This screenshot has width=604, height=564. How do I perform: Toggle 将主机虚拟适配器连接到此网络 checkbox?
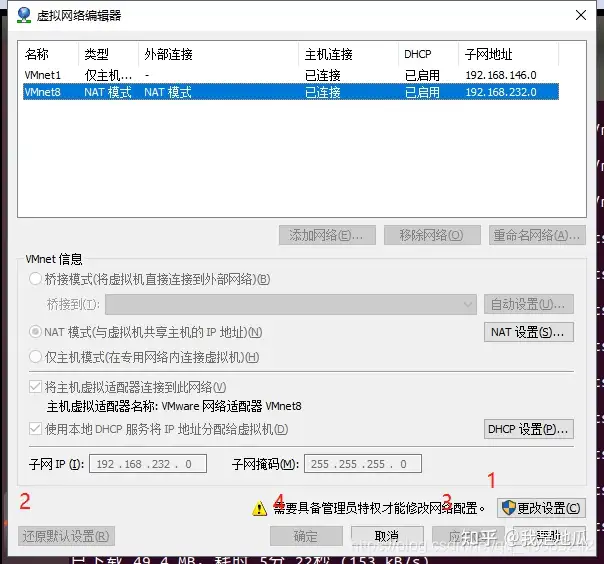click(35, 387)
